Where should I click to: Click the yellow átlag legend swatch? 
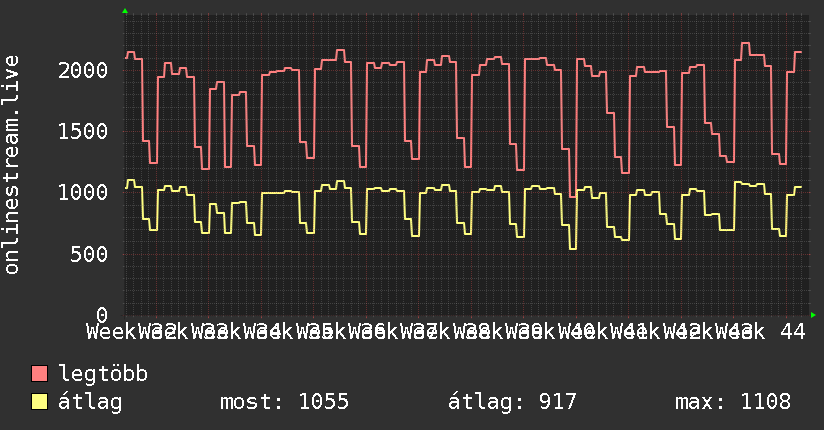39,402
